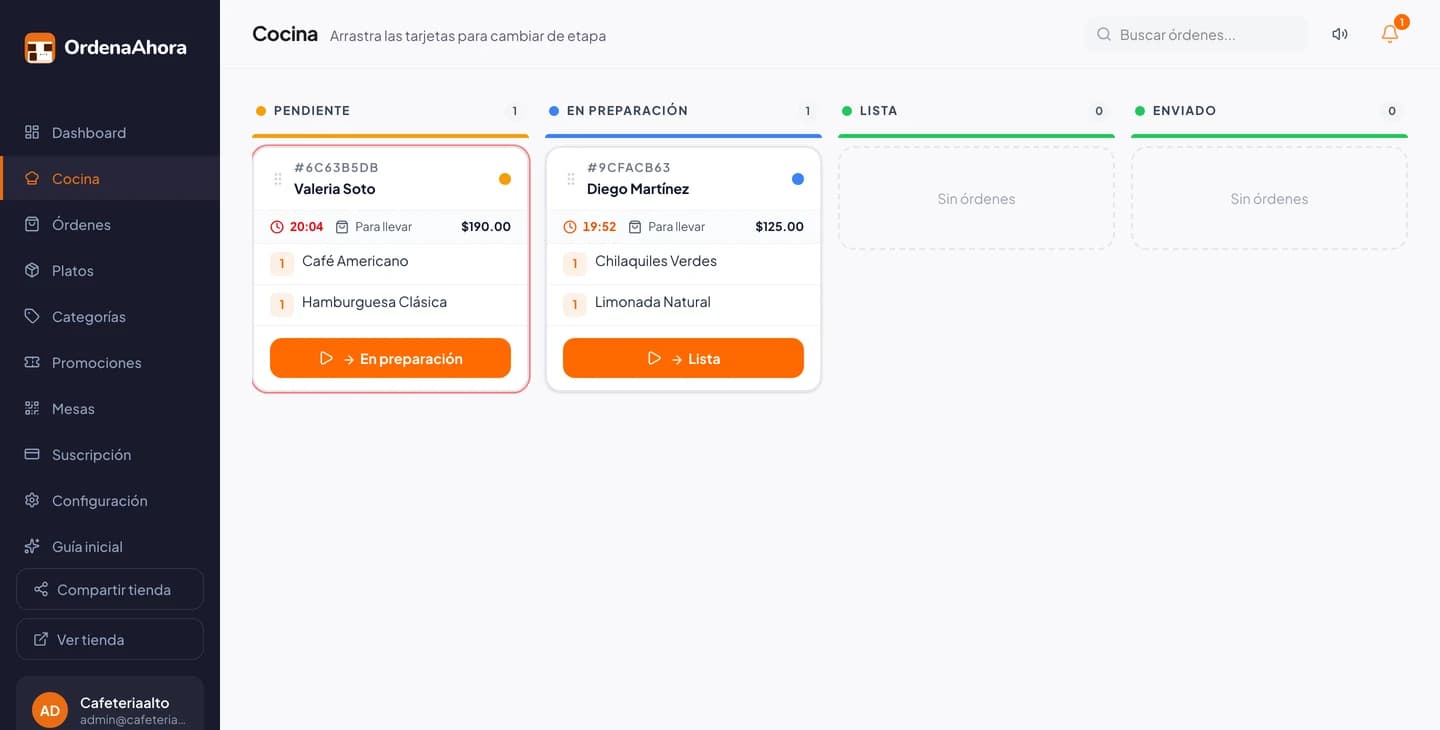Click the Ver tienda button

110,639
